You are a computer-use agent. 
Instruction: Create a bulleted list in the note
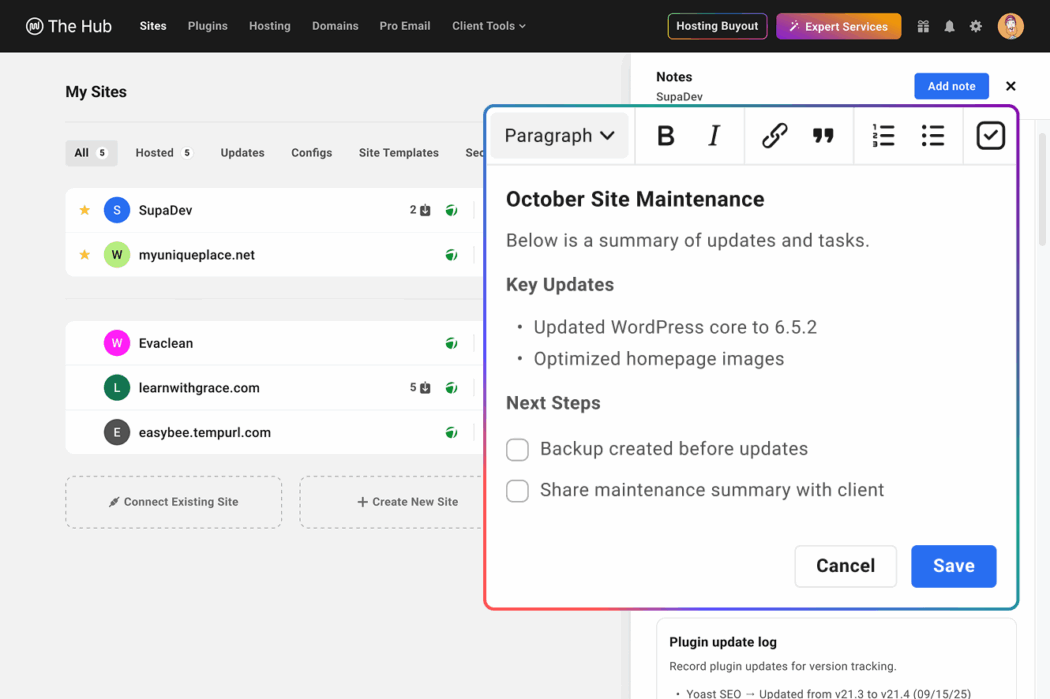[x=933, y=135]
